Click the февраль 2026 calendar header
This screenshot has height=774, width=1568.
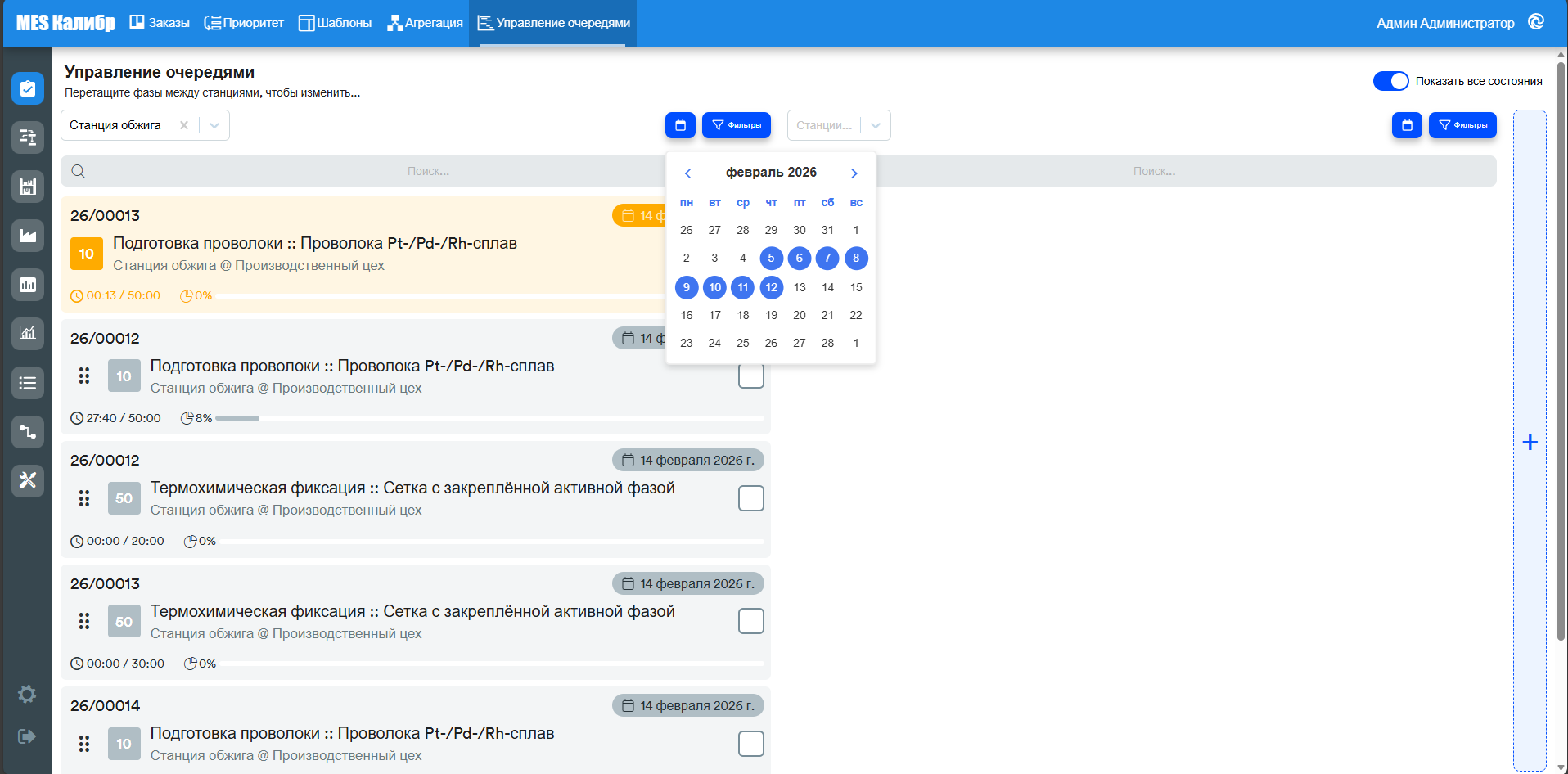(771, 173)
